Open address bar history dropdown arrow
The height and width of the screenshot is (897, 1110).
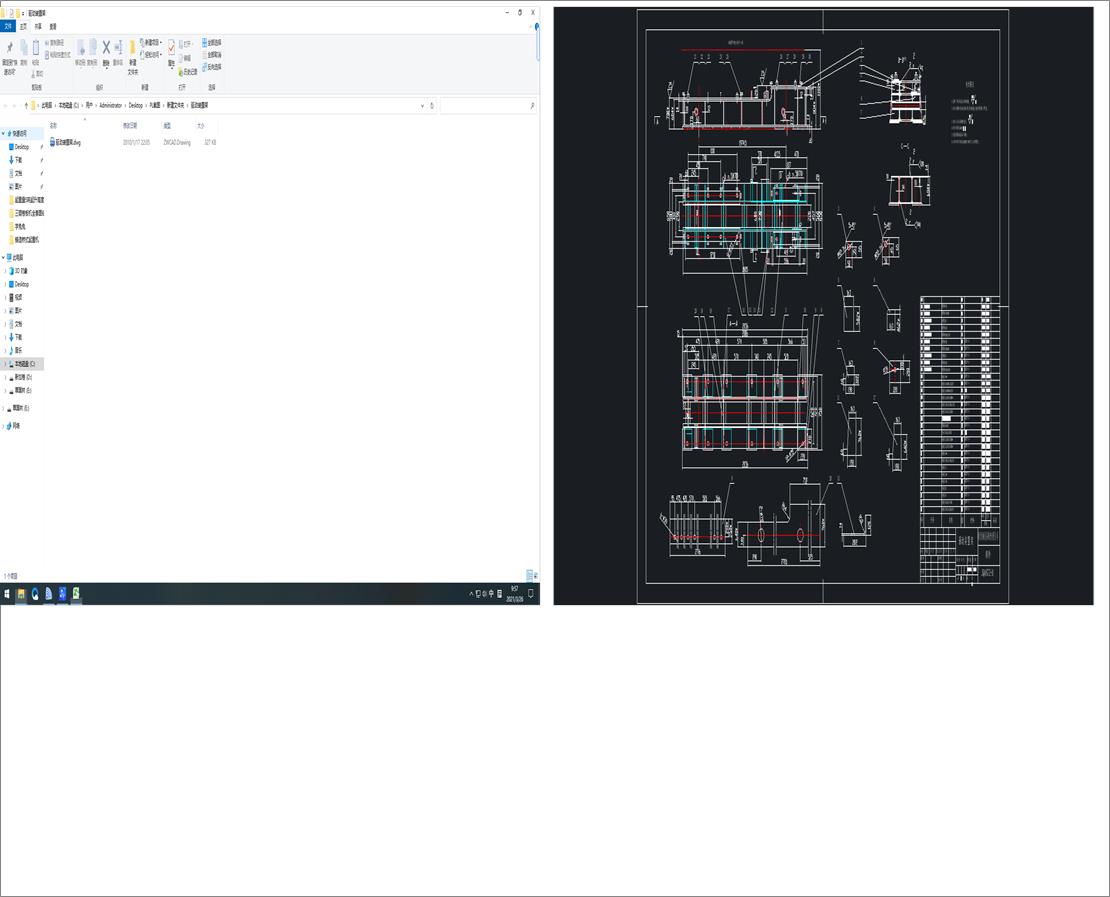pos(423,105)
